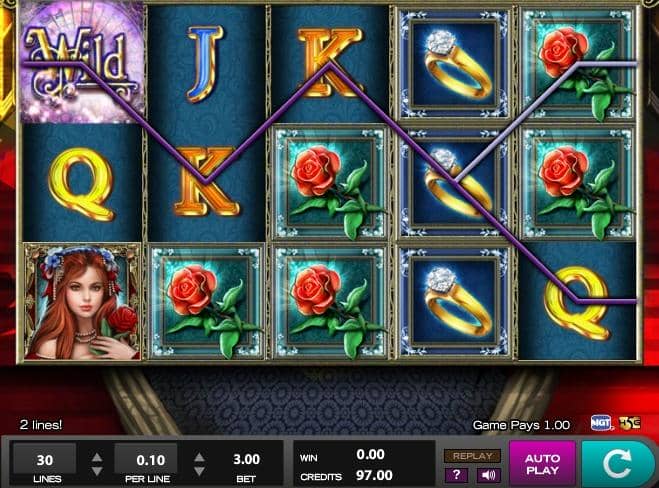
Task: Mute the game sound with the speaker icon
Action: click(488, 475)
